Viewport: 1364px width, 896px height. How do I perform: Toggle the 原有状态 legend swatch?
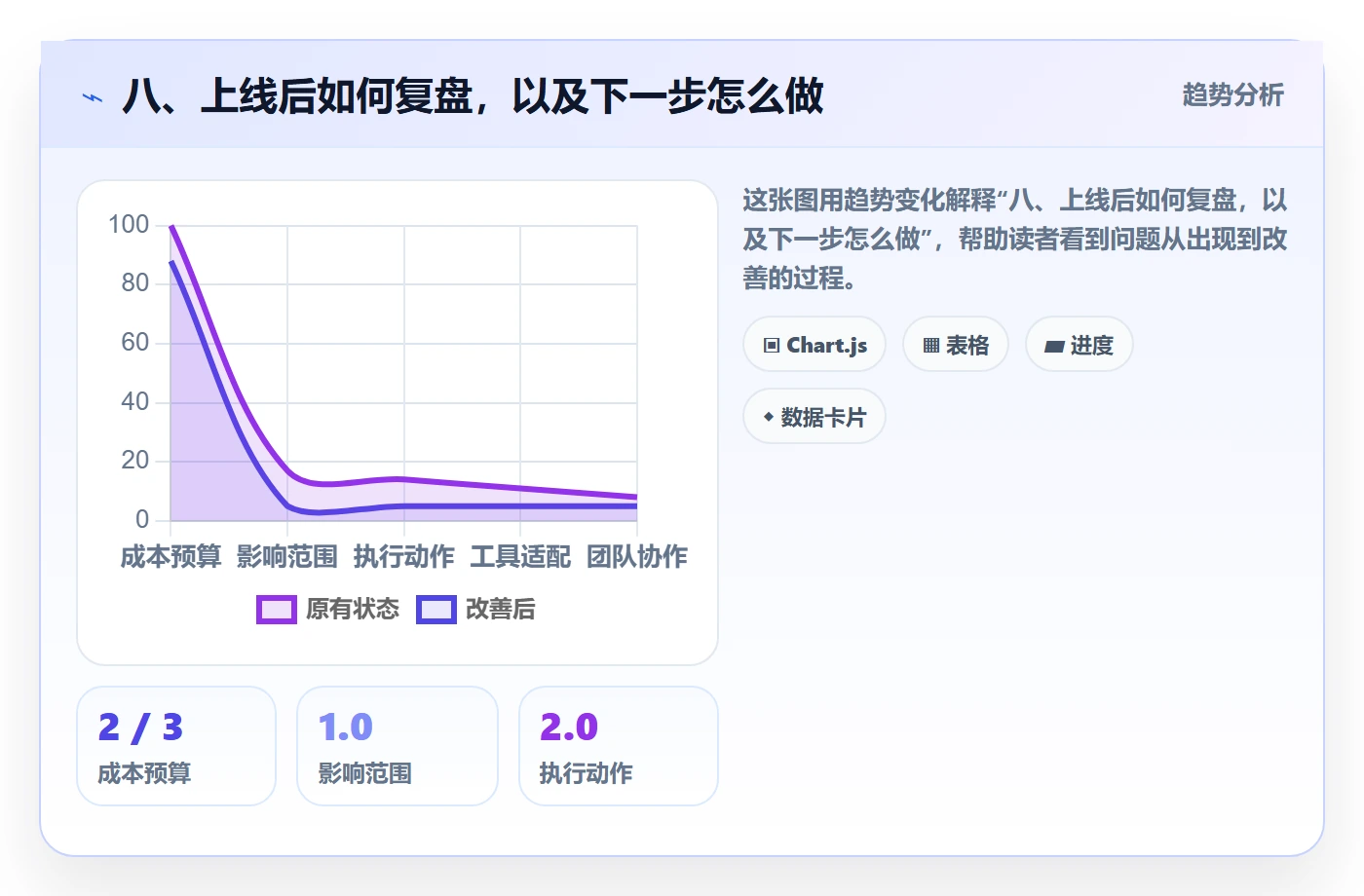coord(277,610)
